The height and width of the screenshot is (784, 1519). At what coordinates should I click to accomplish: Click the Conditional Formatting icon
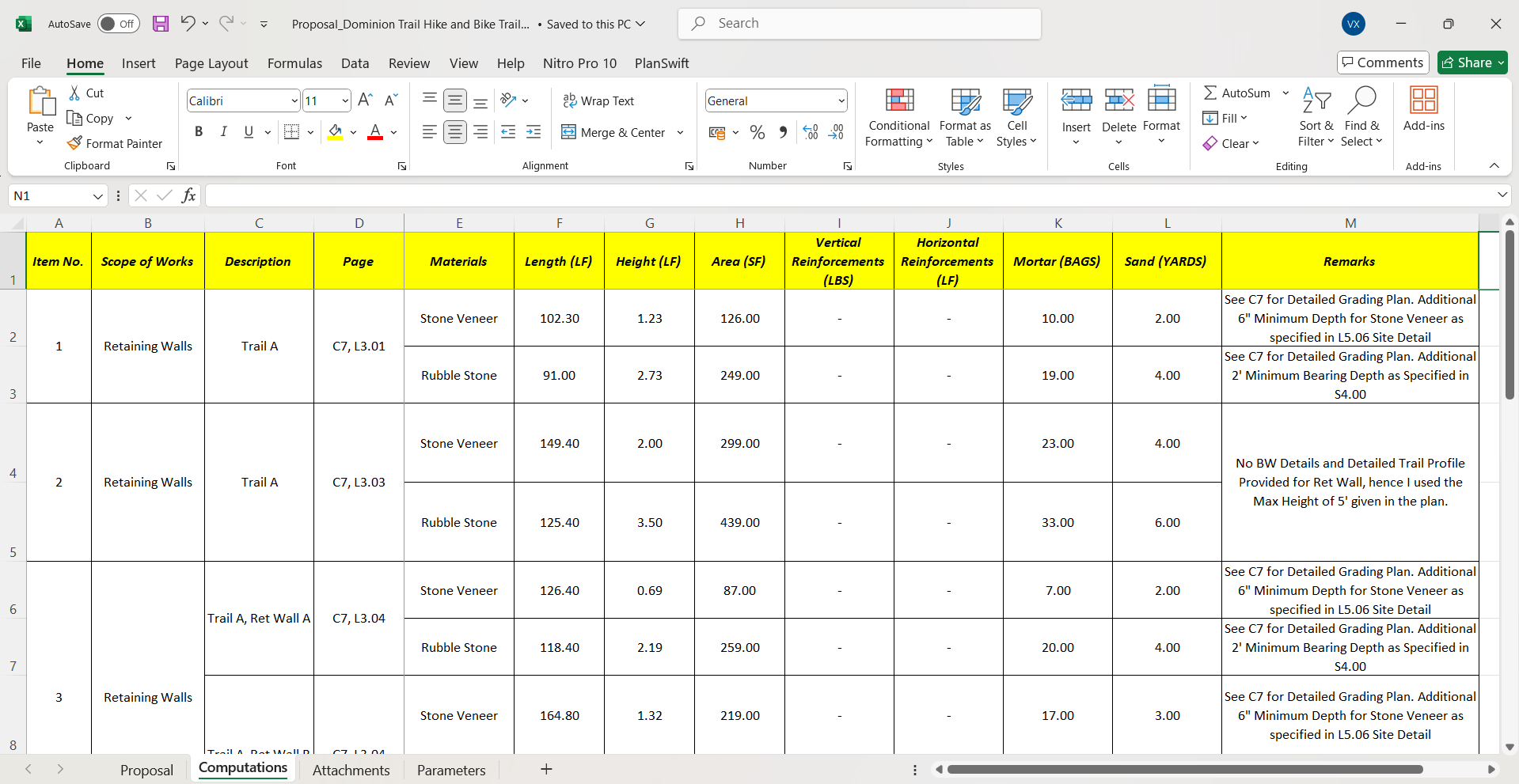tap(899, 100)
